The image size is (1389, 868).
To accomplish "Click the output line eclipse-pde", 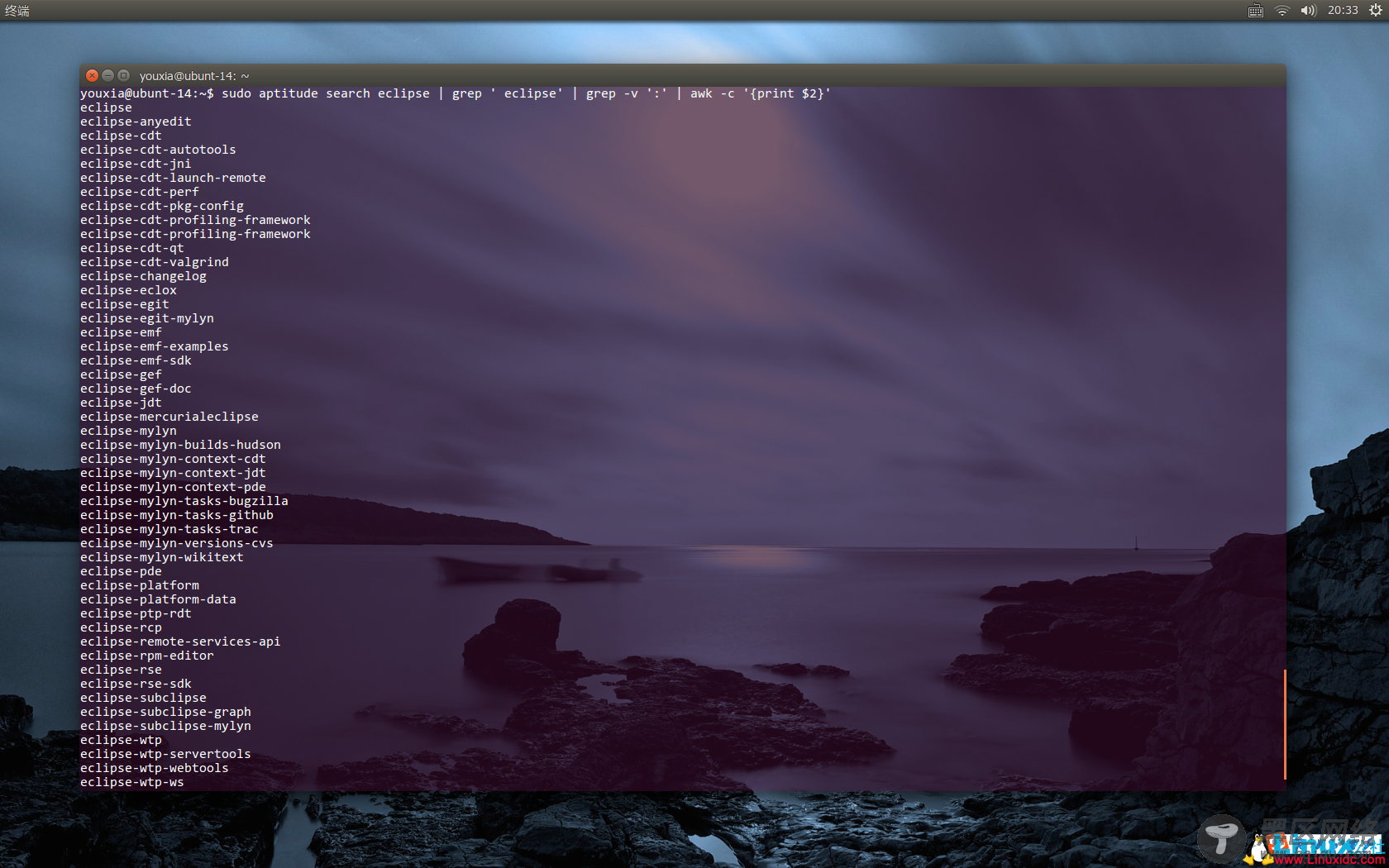I will [121, 571].
